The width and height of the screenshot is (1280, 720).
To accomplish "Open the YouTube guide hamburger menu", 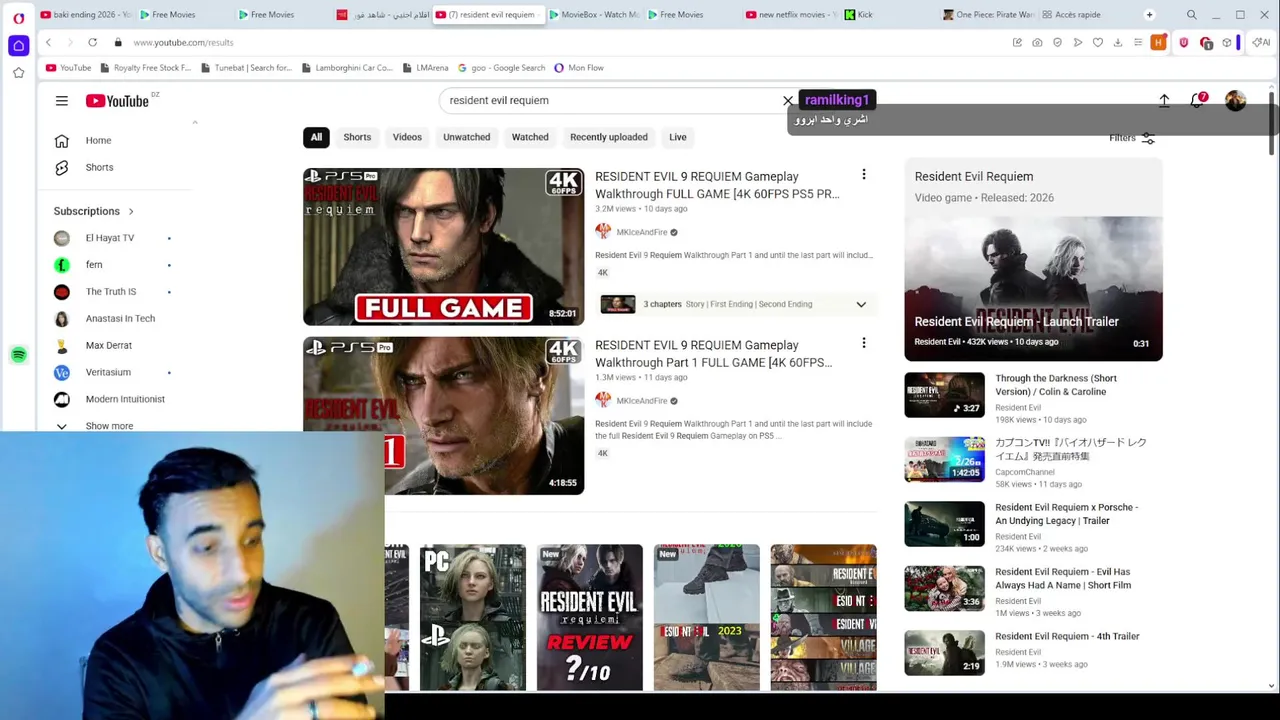I will tap(62, 101).
